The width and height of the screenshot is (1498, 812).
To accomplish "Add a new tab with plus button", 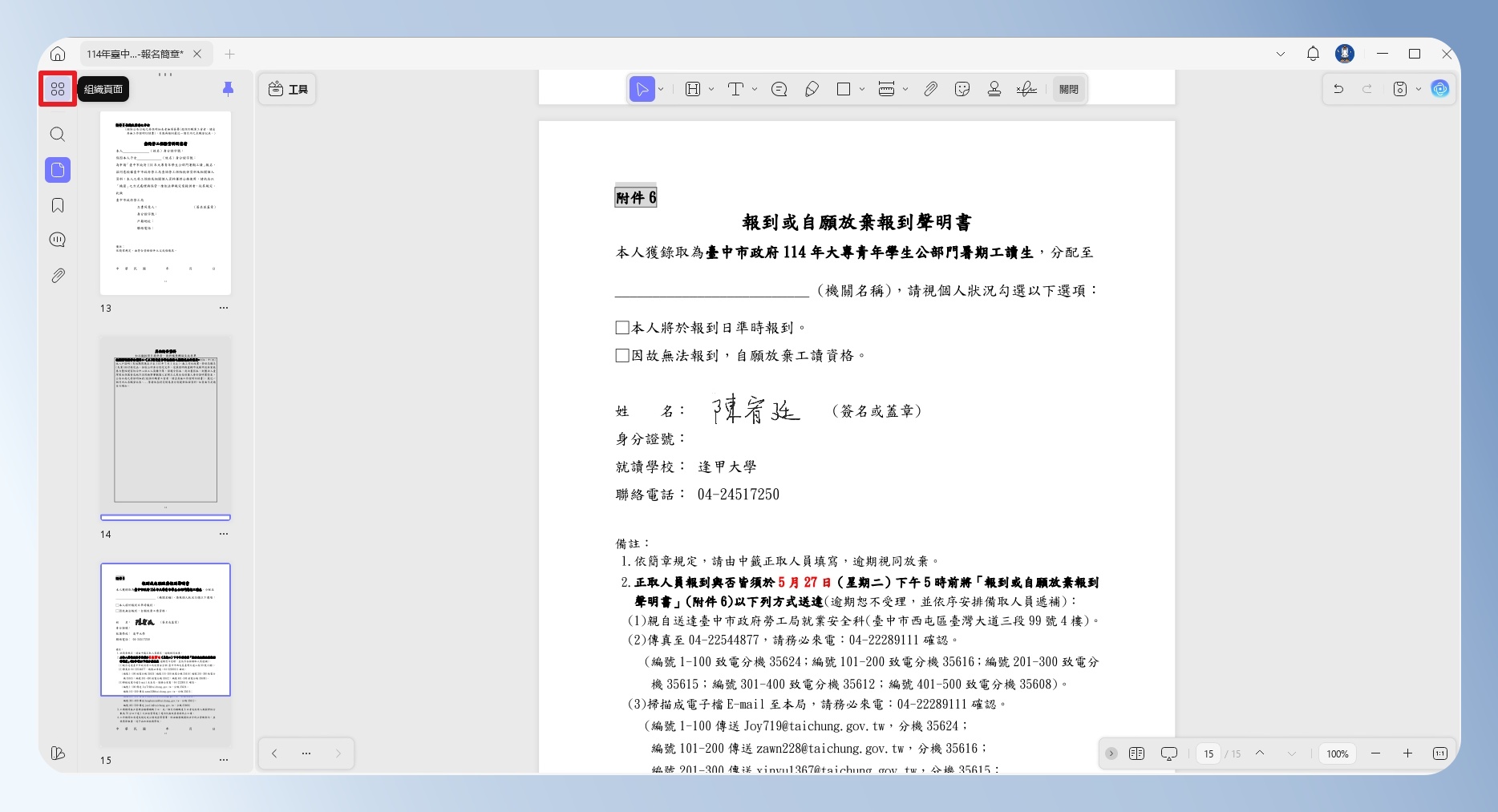I will [x=230, y=54].
